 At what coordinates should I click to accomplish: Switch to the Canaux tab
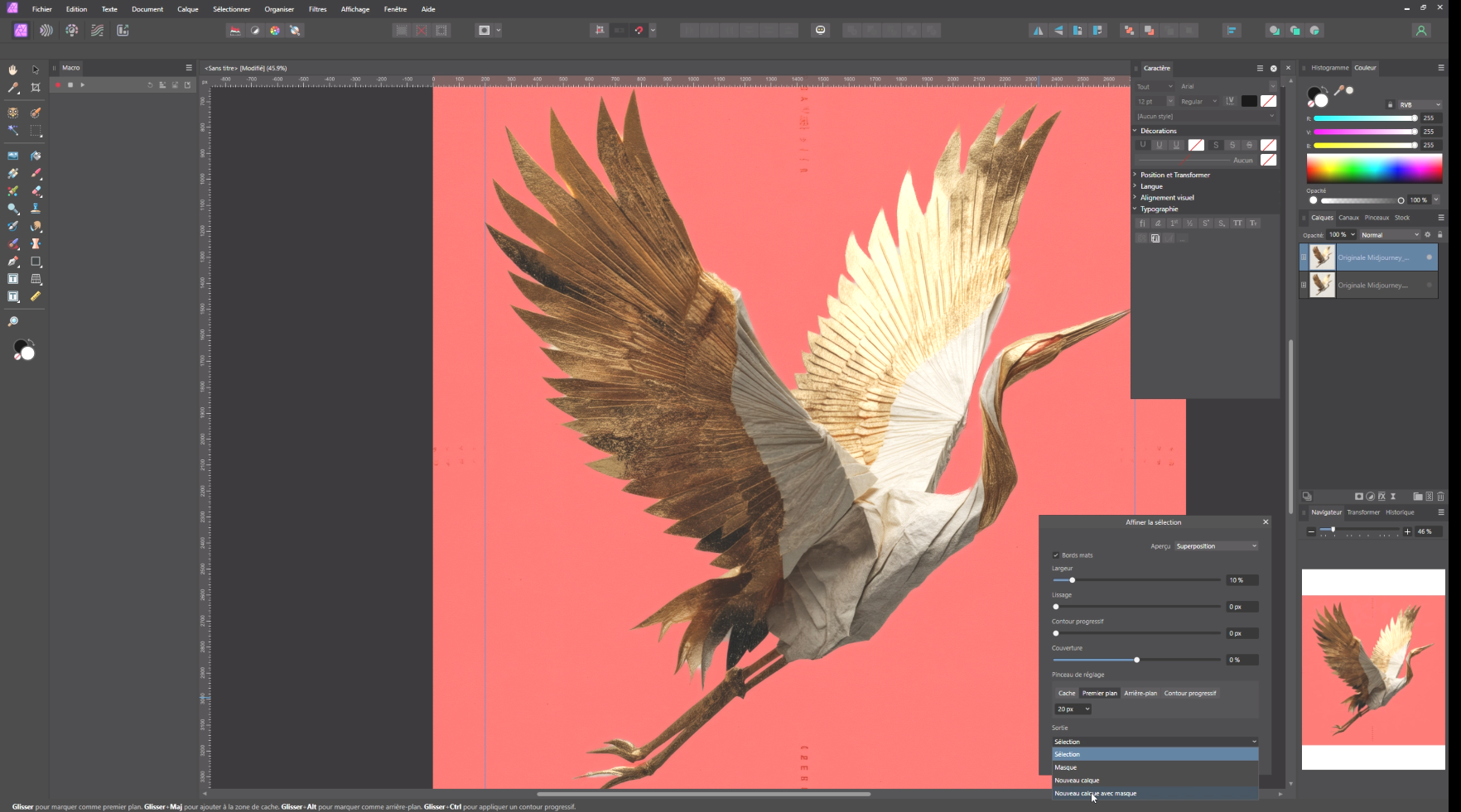1348,218
